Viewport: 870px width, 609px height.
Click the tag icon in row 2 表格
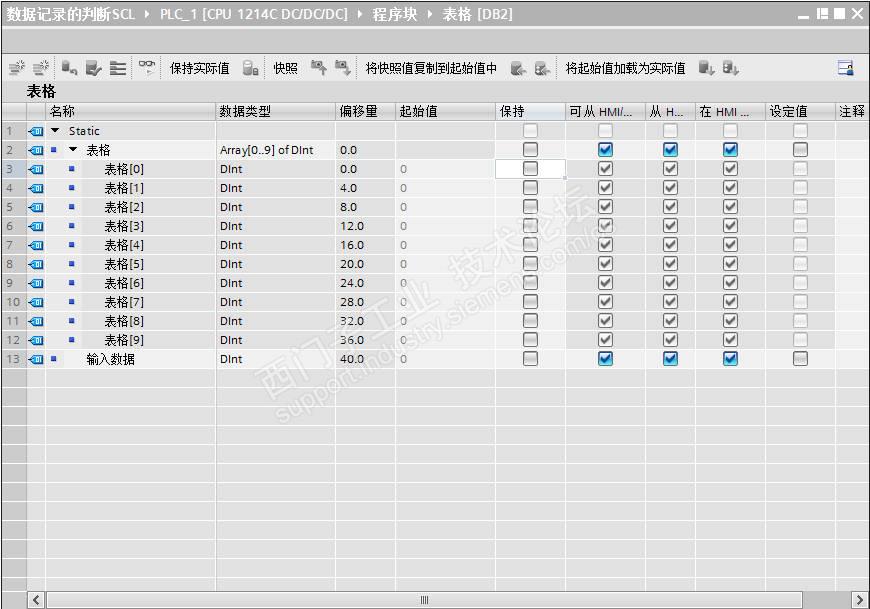pyautogui.click(x=36, y=150)
